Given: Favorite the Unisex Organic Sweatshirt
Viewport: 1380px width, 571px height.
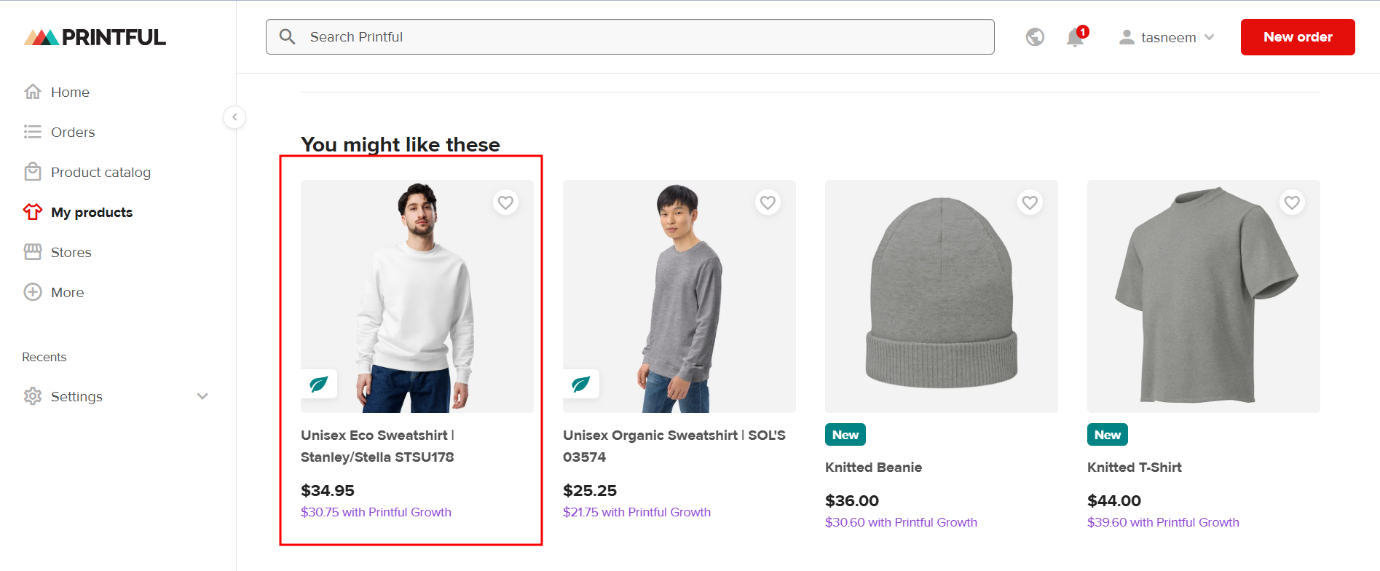Looking at the screenshot, I should [768, 203].
